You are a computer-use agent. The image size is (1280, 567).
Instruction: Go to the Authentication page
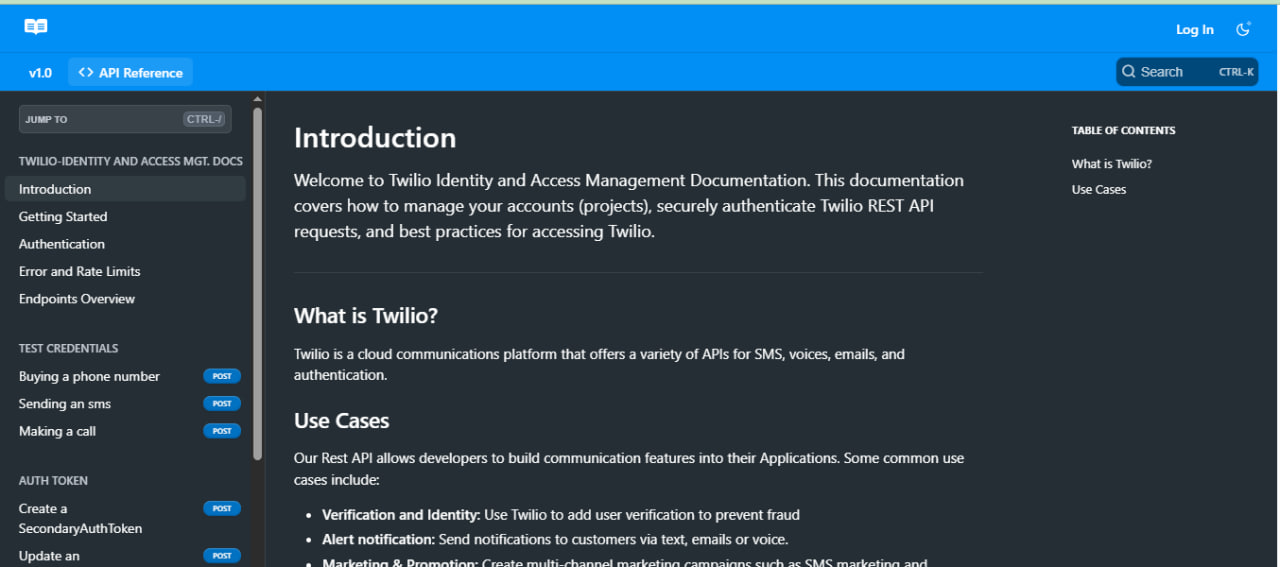pos(62,244)
